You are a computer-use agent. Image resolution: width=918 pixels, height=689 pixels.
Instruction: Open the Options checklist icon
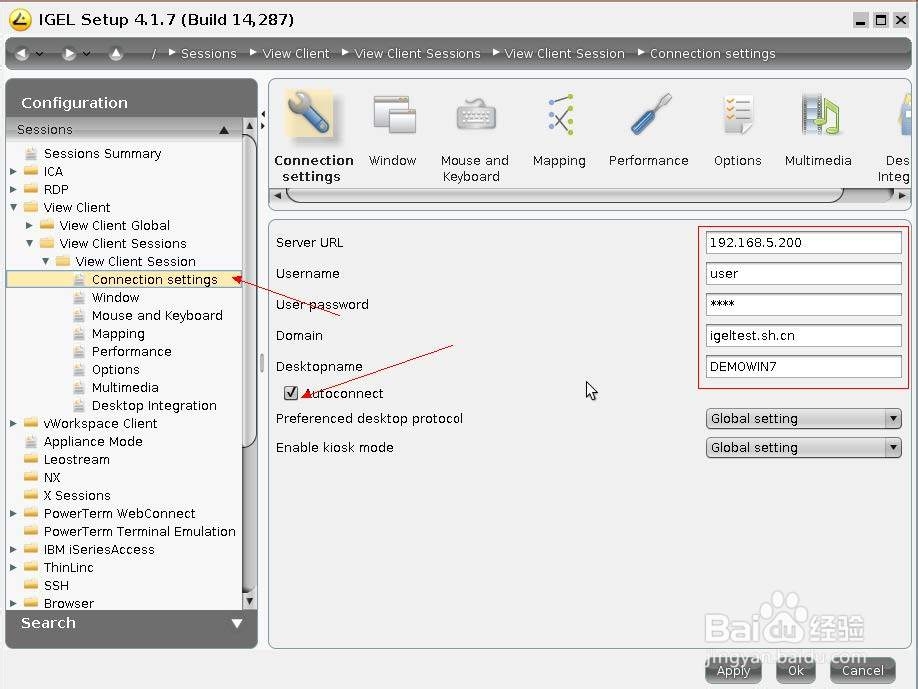(738, 115)
